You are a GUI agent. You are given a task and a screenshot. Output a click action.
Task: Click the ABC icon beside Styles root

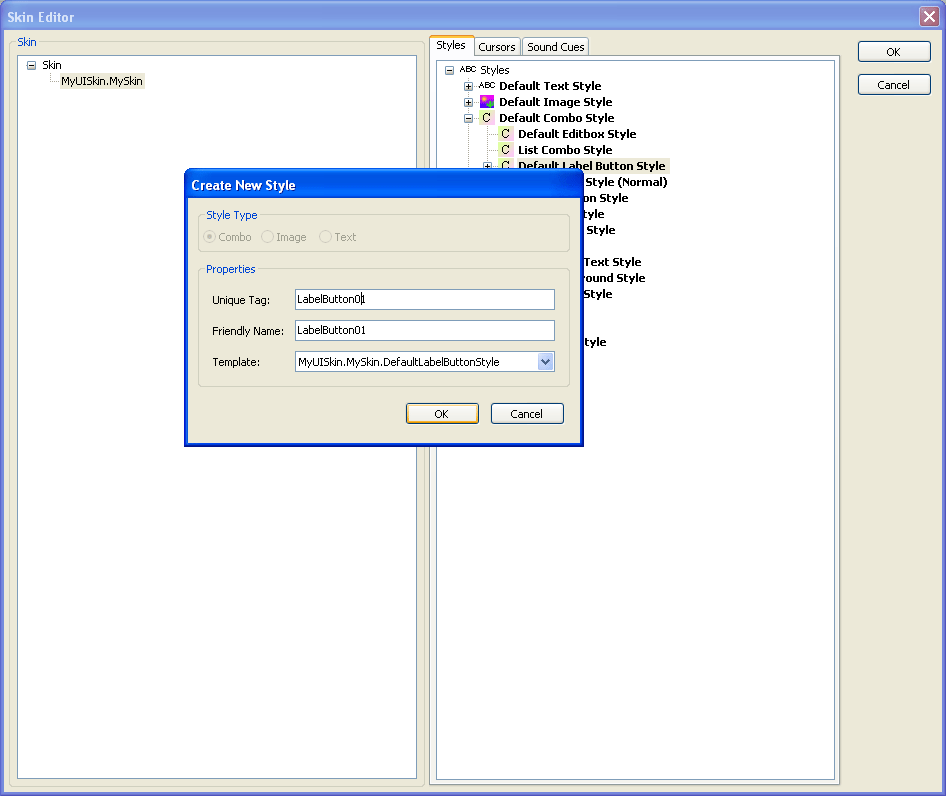click(x=466, y=70)
